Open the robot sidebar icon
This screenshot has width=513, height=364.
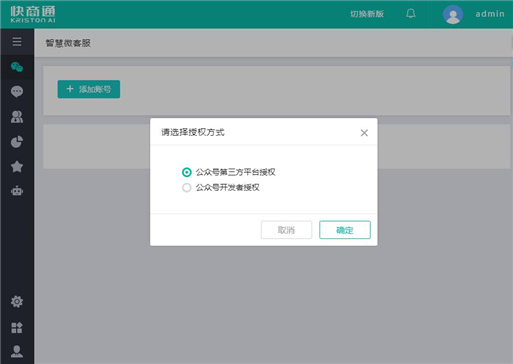pos(17,191)
